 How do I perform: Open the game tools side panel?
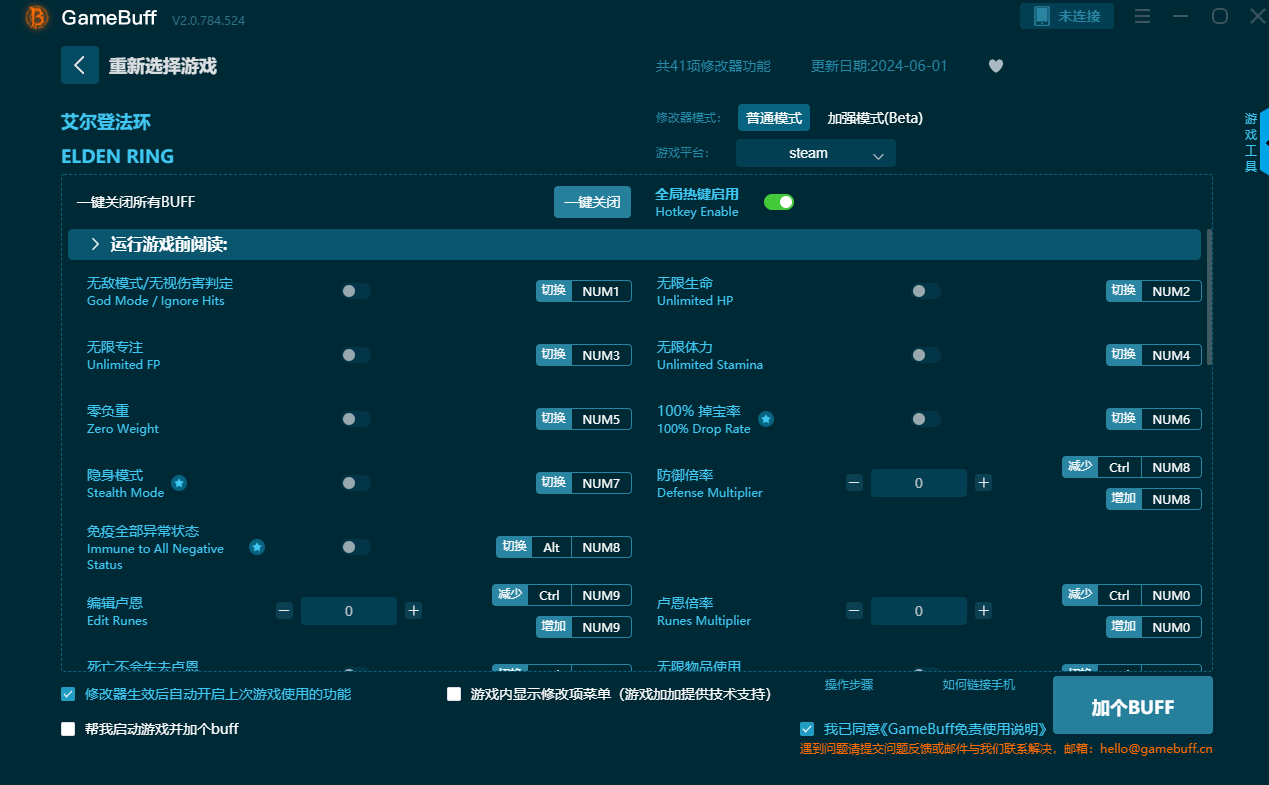pyautogui.click(x=1252, y=143)
